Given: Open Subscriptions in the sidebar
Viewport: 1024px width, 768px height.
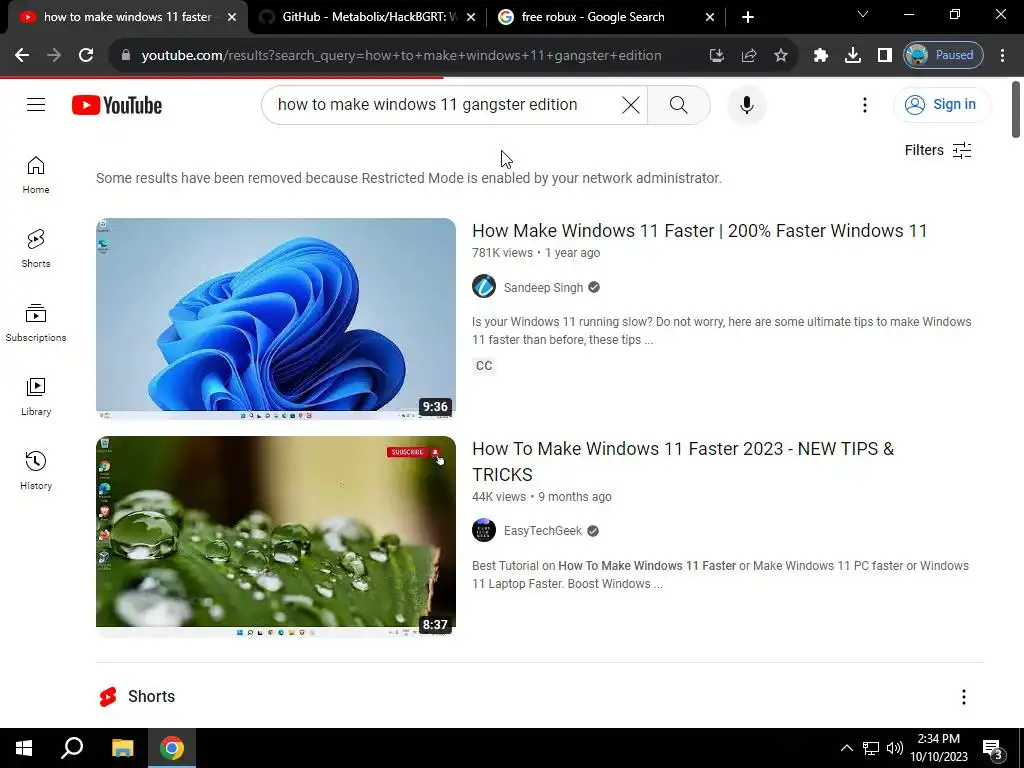Looking at the screenshot, I should coord(36,323).
